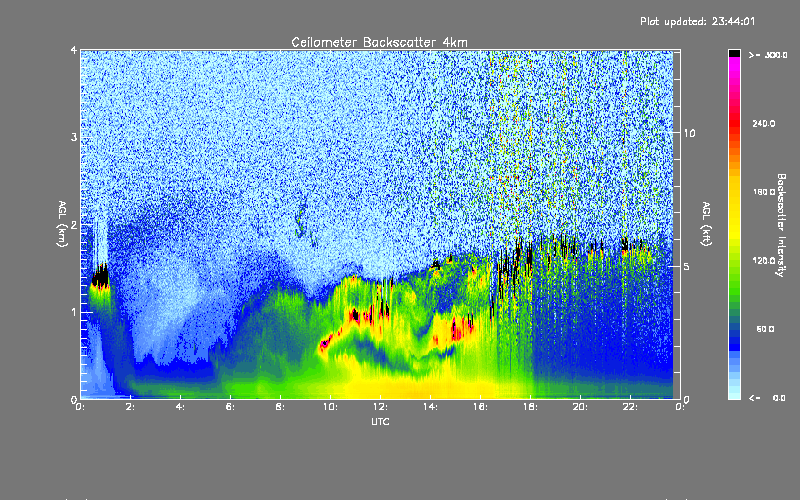Viewport: 800px width, 500px height.
Task: Click the '240.0' colorbar label
Action: click(x=764, y=123)
